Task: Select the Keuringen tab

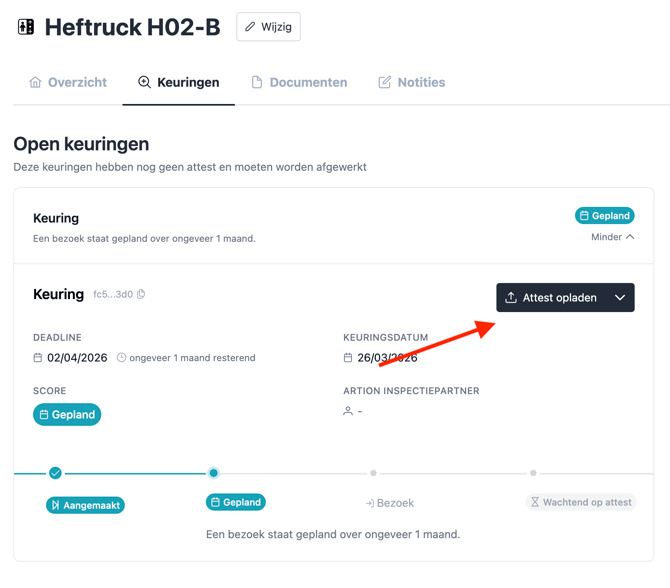Action: pos(178,82)
